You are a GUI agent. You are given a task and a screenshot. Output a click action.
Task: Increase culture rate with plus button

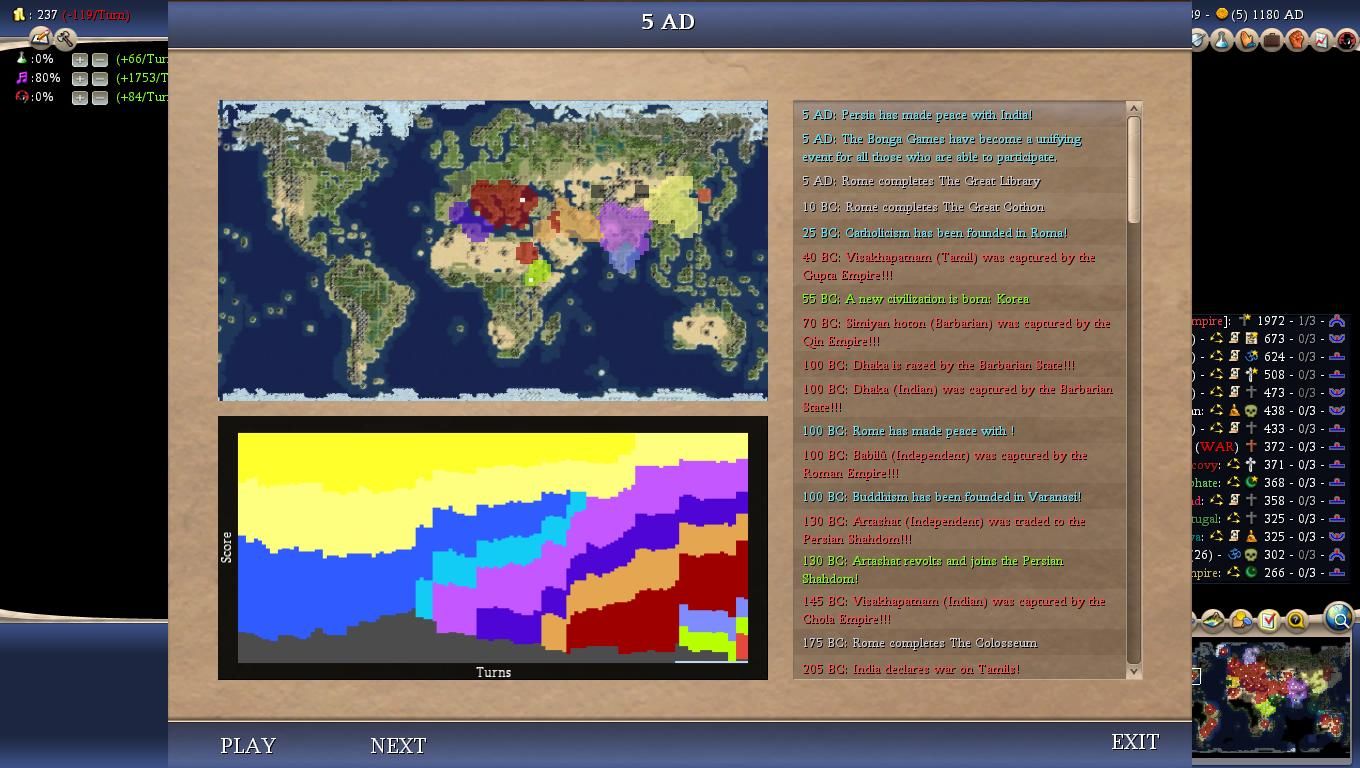(80, 79)
